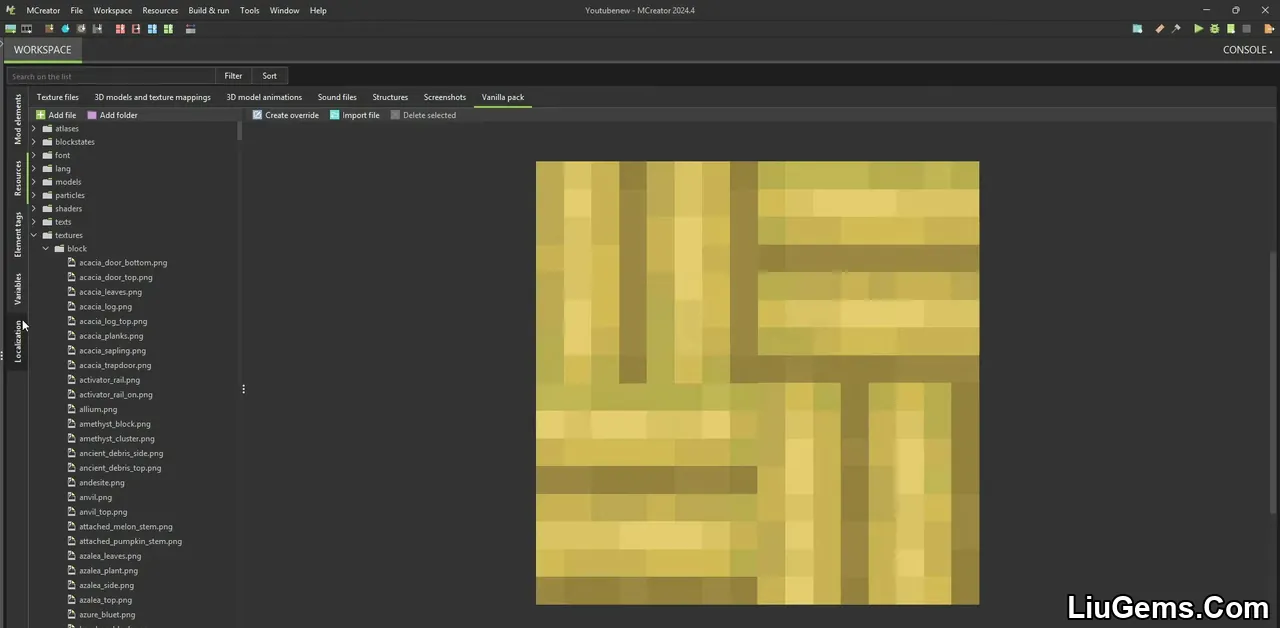The width and height of the screenshot is (1280, 628).
Task: Click the green panel toolbar icon
Action: coord(168,29)
